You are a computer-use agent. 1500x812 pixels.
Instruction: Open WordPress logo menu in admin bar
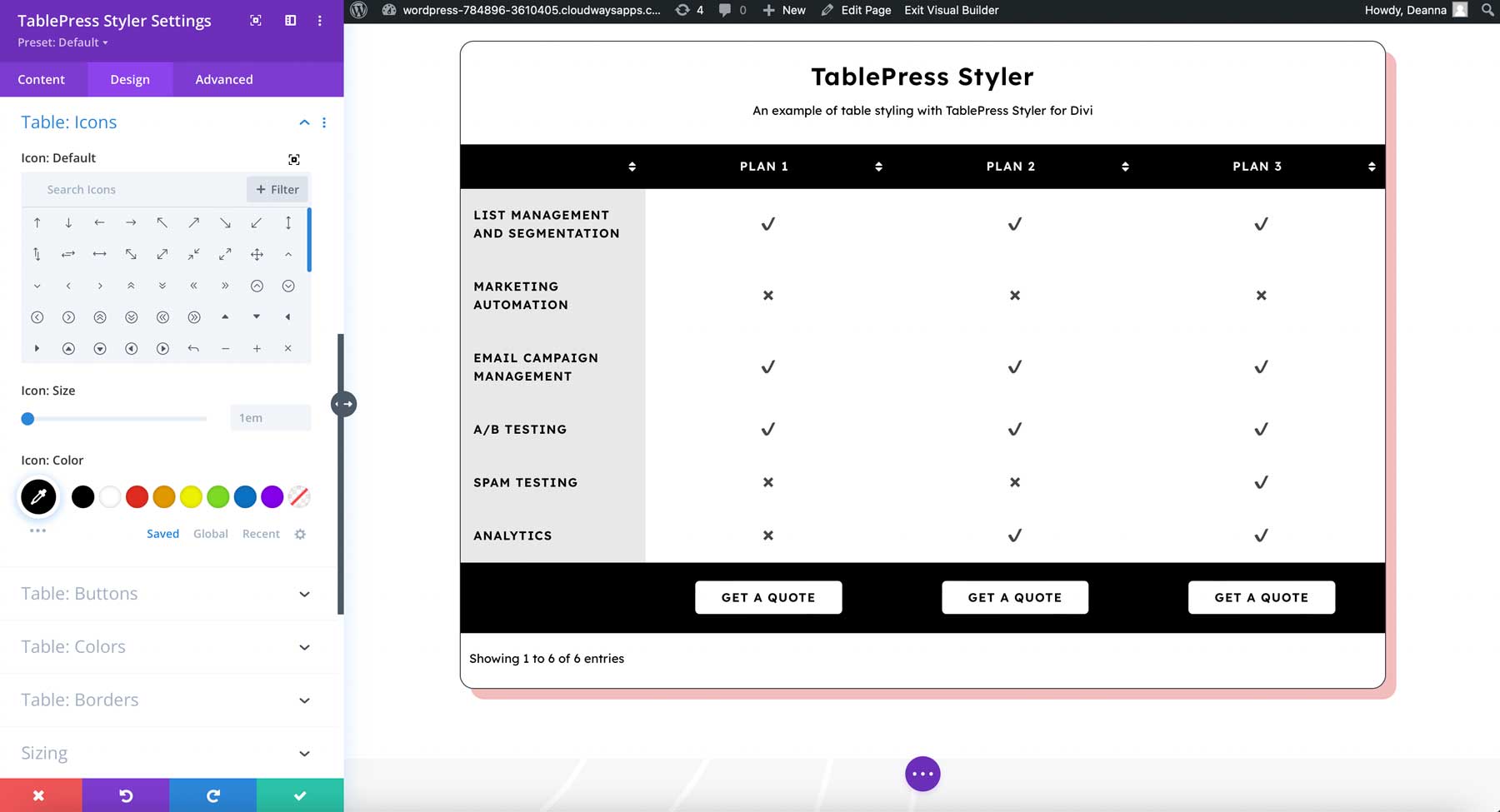tap(359, 10)
